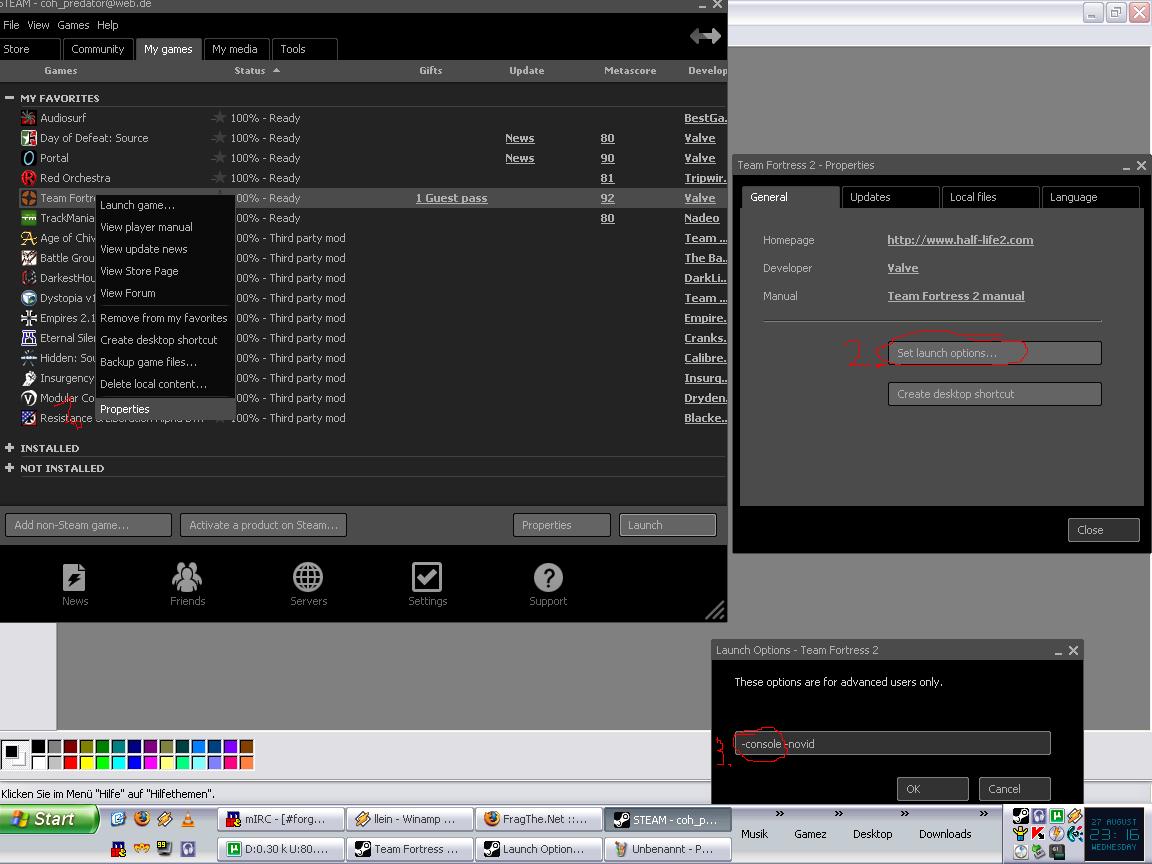
Task: Toggle favorite star for Audiosurf
Action: (x=219, y=118)
